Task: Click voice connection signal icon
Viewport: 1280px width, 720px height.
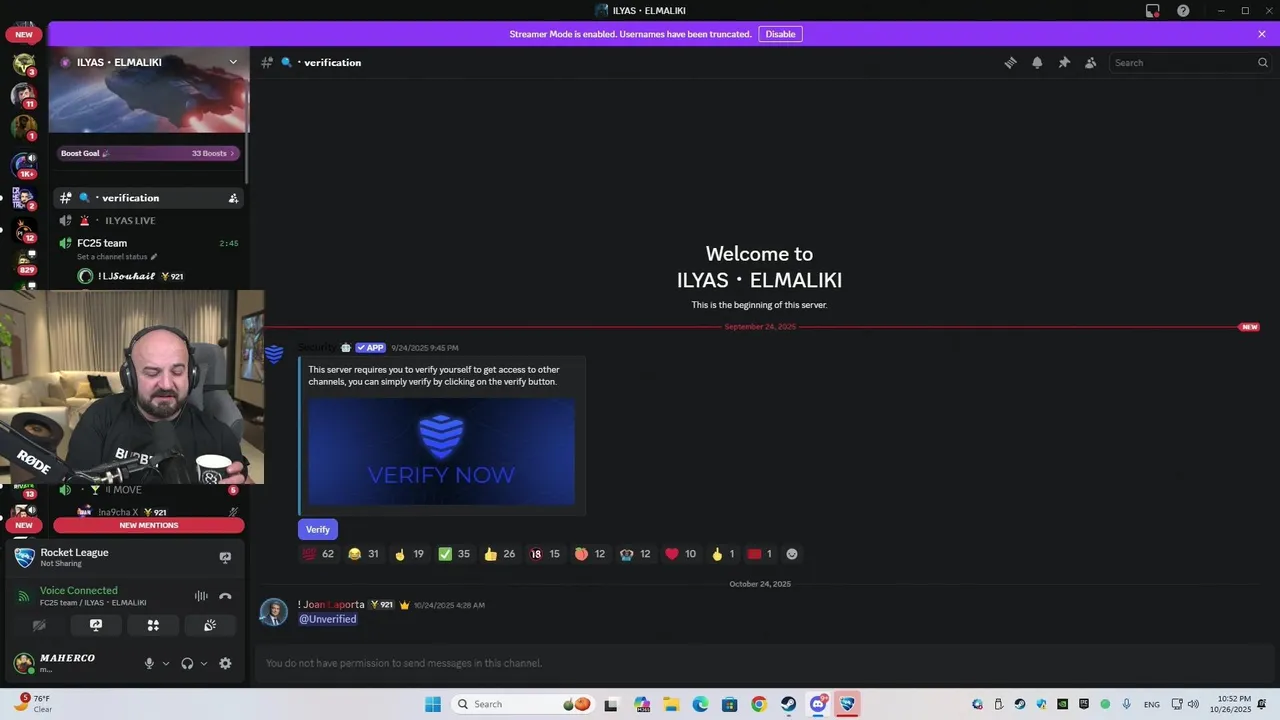Action: (23, 596)
